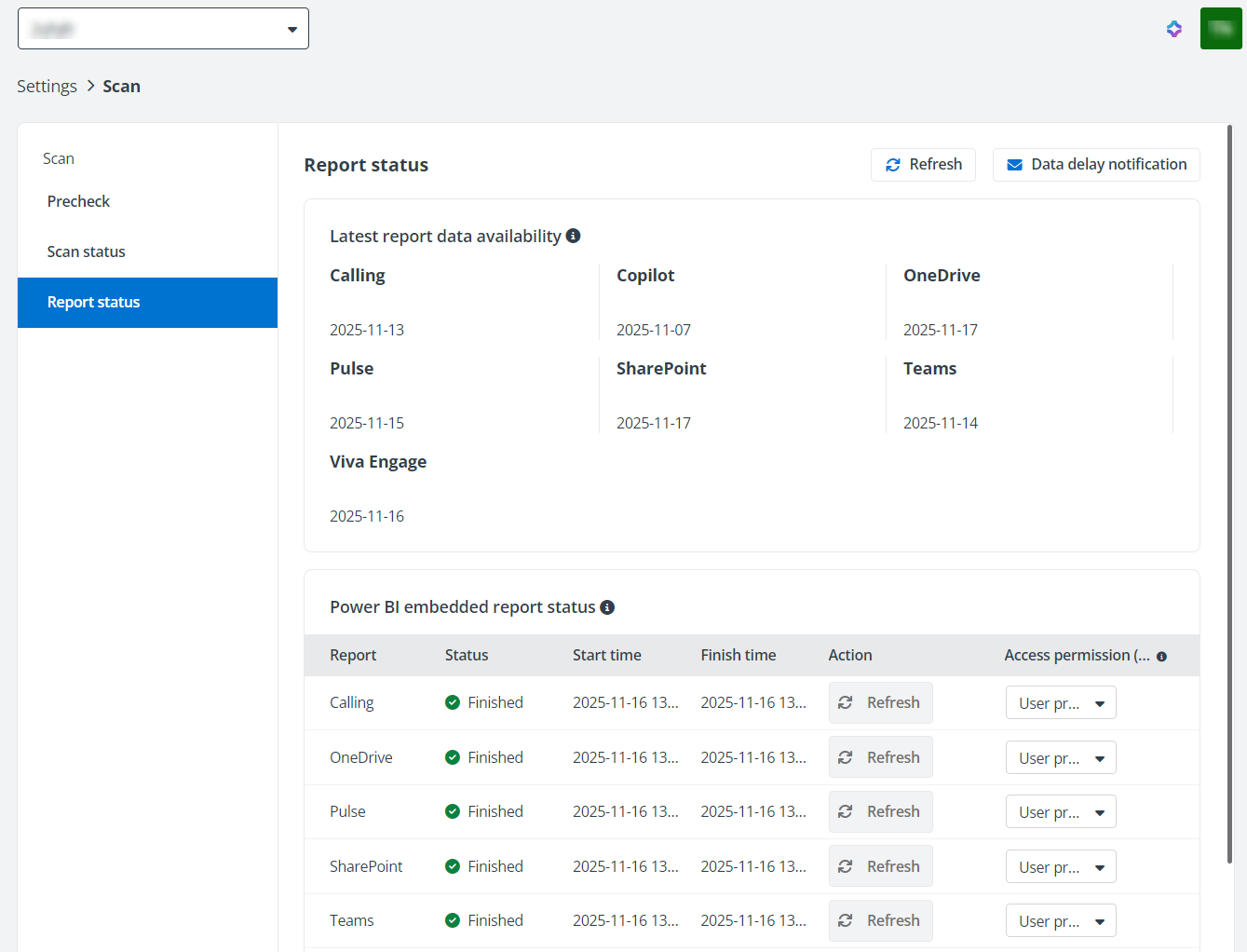This screenshot has width=1247, height=952.
Task: Open the tenant selector dropdown at top left
Action: pyautogui.click(x=291, y=28)
